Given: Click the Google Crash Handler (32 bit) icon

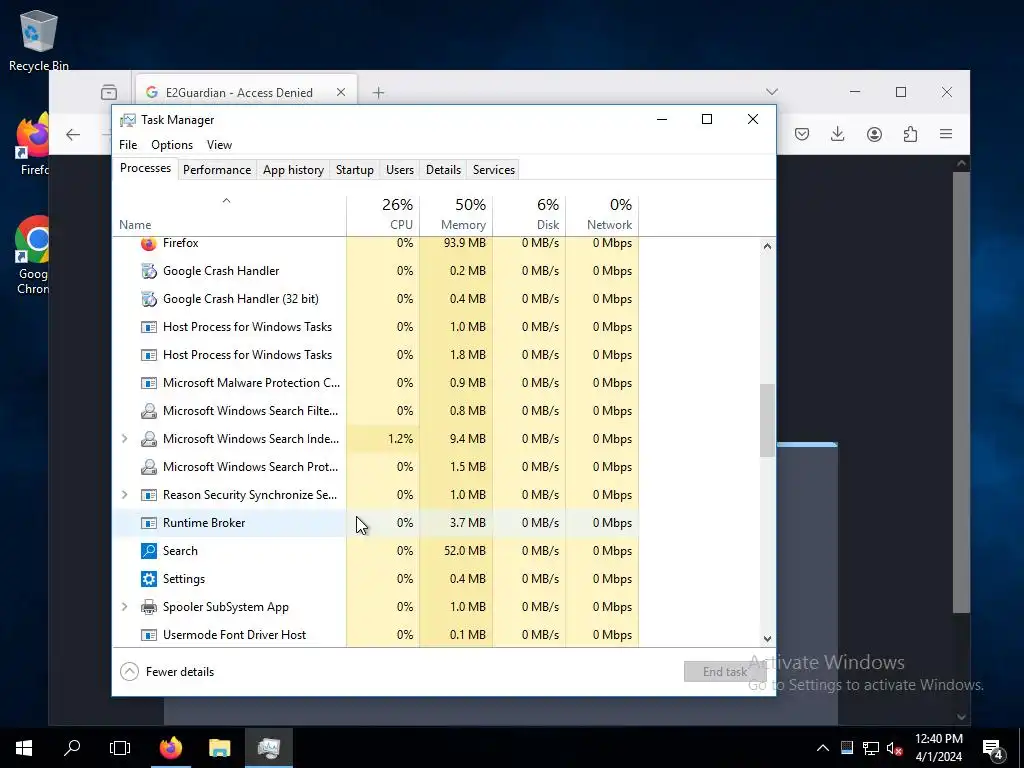Looking at the screenshot, I should (x=149, y=299).
